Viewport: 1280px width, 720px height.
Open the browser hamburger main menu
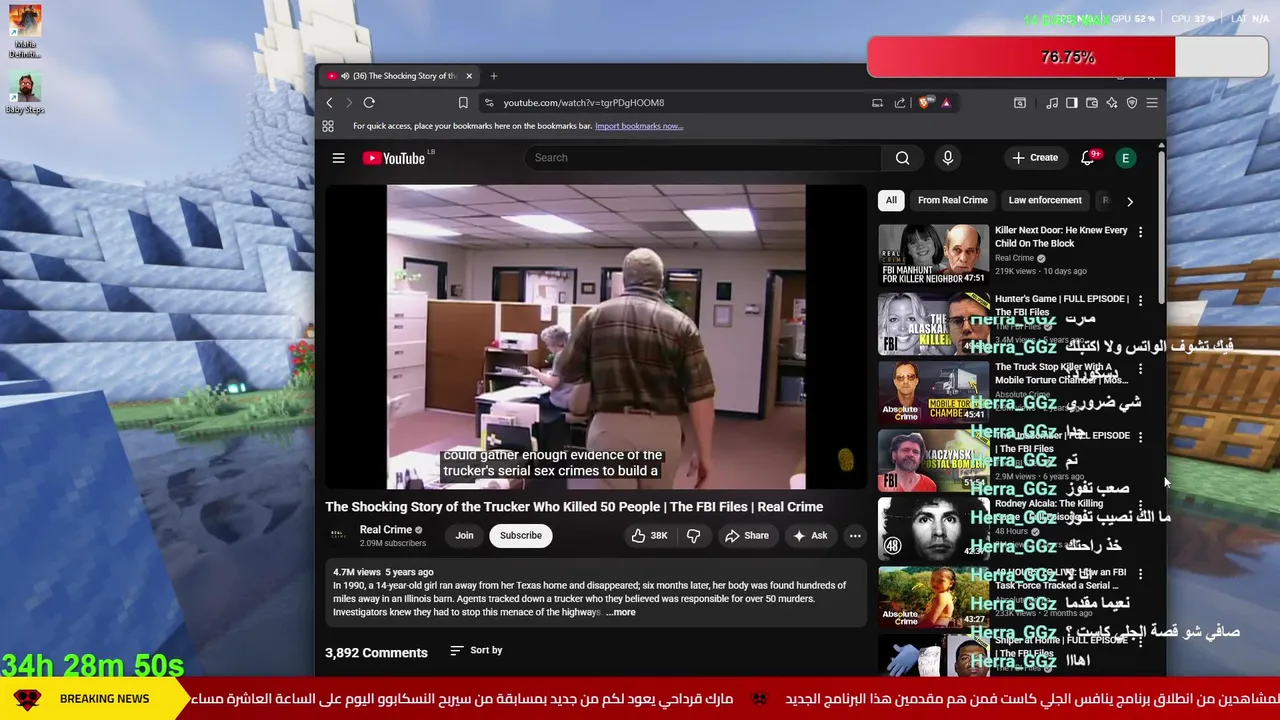point(1152,103)
